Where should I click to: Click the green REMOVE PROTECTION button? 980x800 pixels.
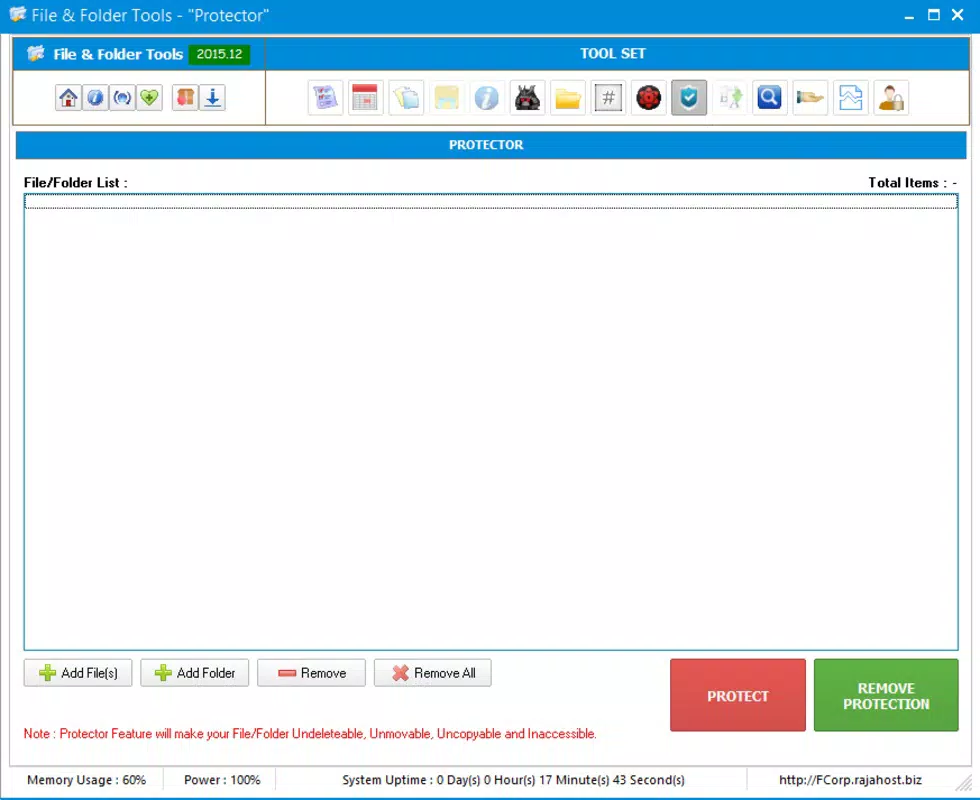coord(886,695)
